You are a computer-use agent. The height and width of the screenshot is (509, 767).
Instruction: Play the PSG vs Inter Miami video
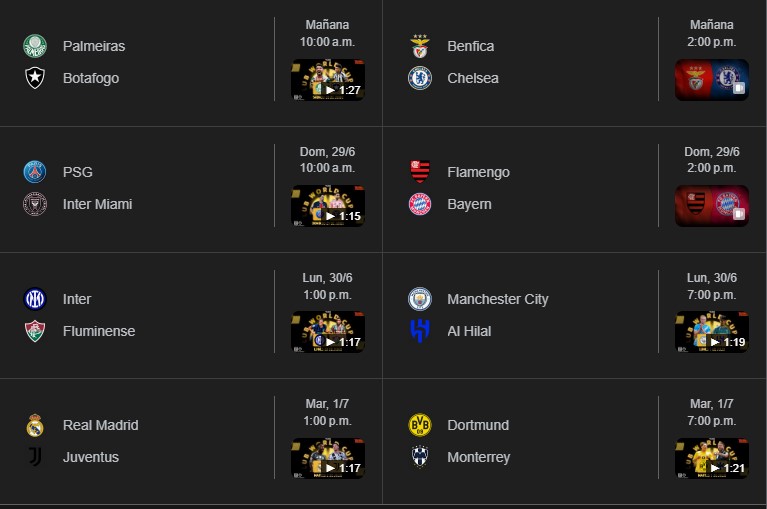(328, 207)
